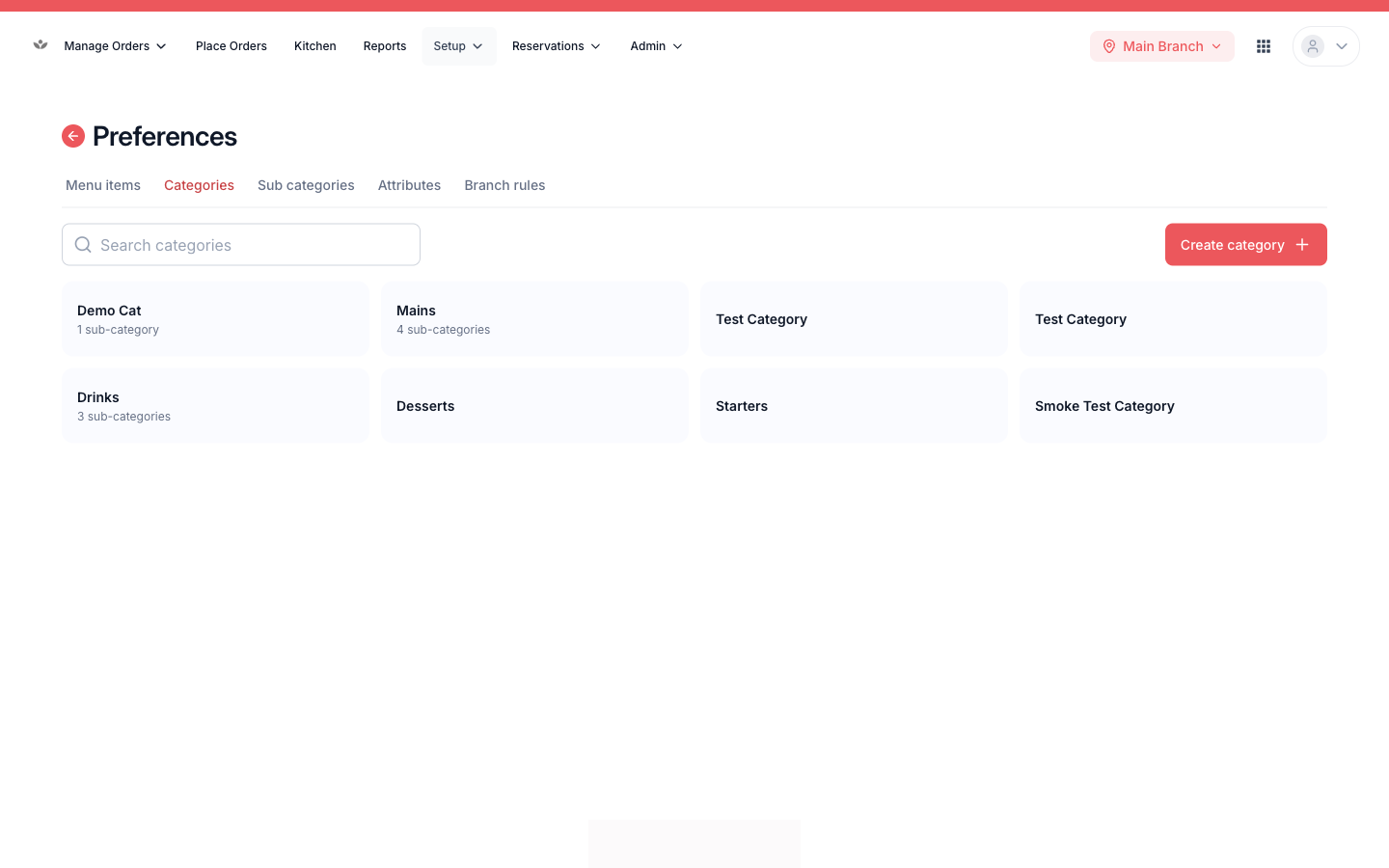
Task: Click the app logo in the navbar
Action: point(41,45)
